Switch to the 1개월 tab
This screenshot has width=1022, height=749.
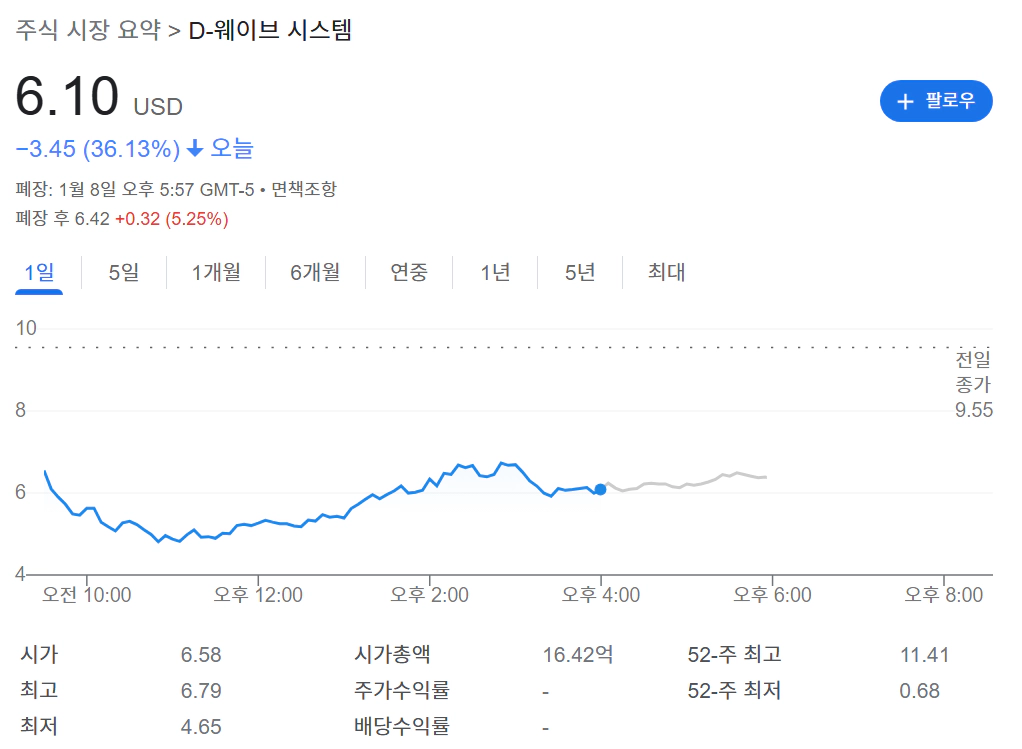[216, 272]
